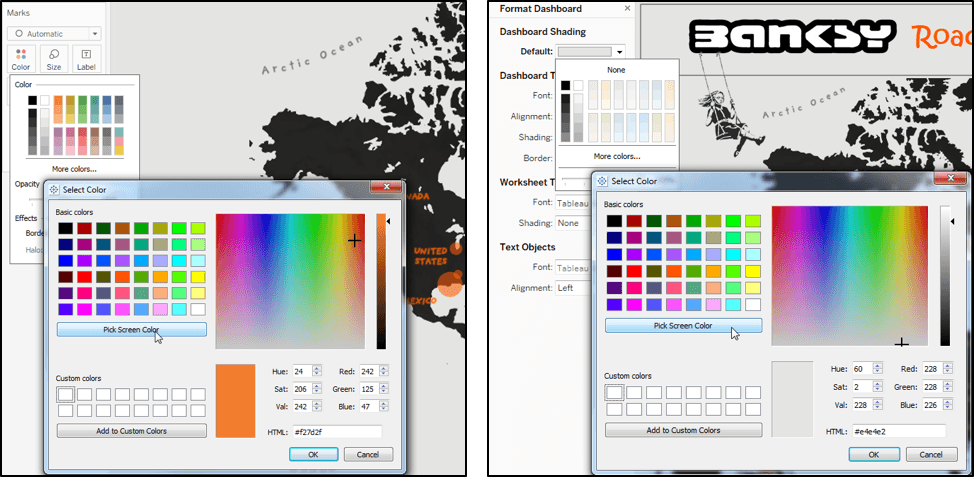Click the Blue field showing 47
This screenshot has height=477, width=974.
pyautogui.click(x=369, y=406)
